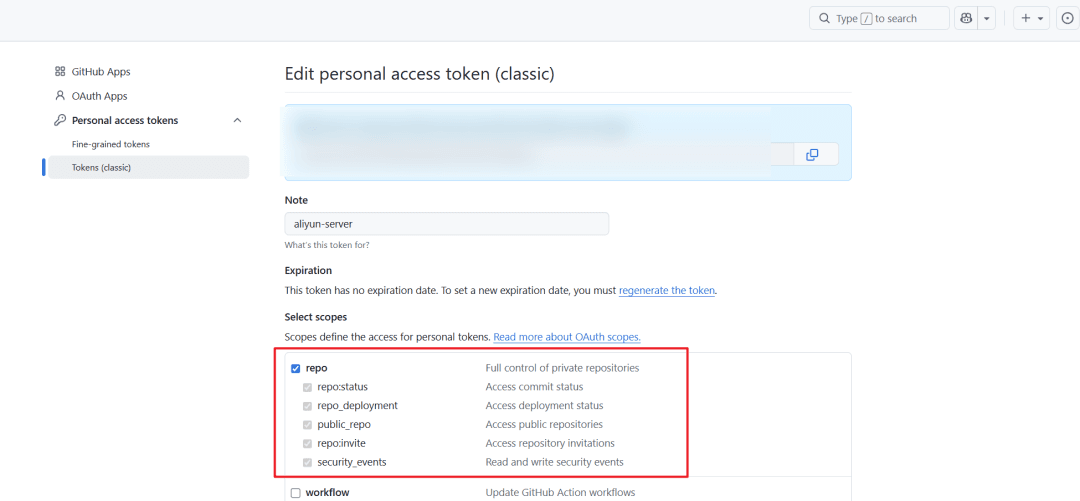Open the Copilot dropdown arrow menu
The width and height of the screenshot is (1080, 501).
tap(987, 18)
